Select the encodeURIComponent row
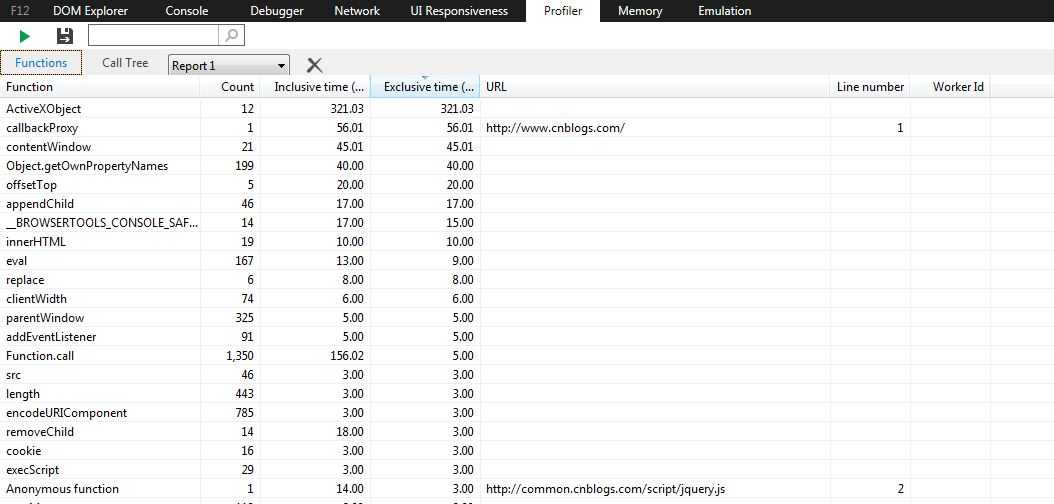1054x504 pixels. [527, 413]
